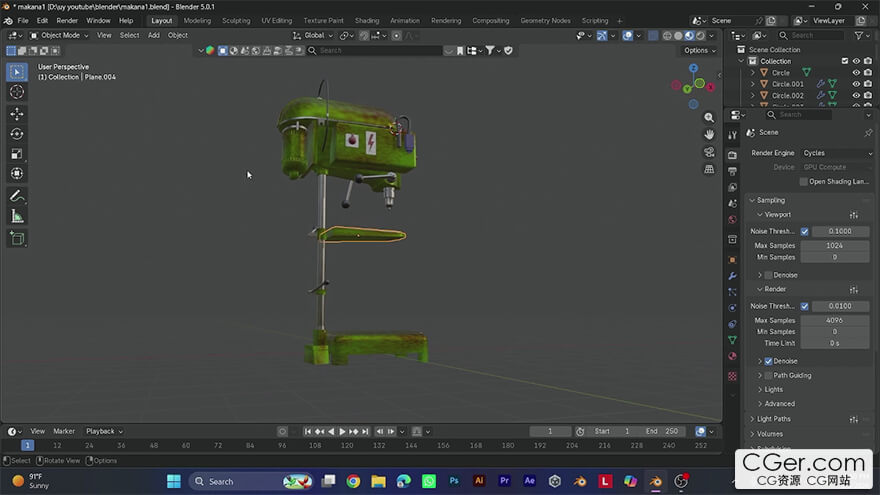
Task: Click Render Time Limit field
Action: click(835, 343)
